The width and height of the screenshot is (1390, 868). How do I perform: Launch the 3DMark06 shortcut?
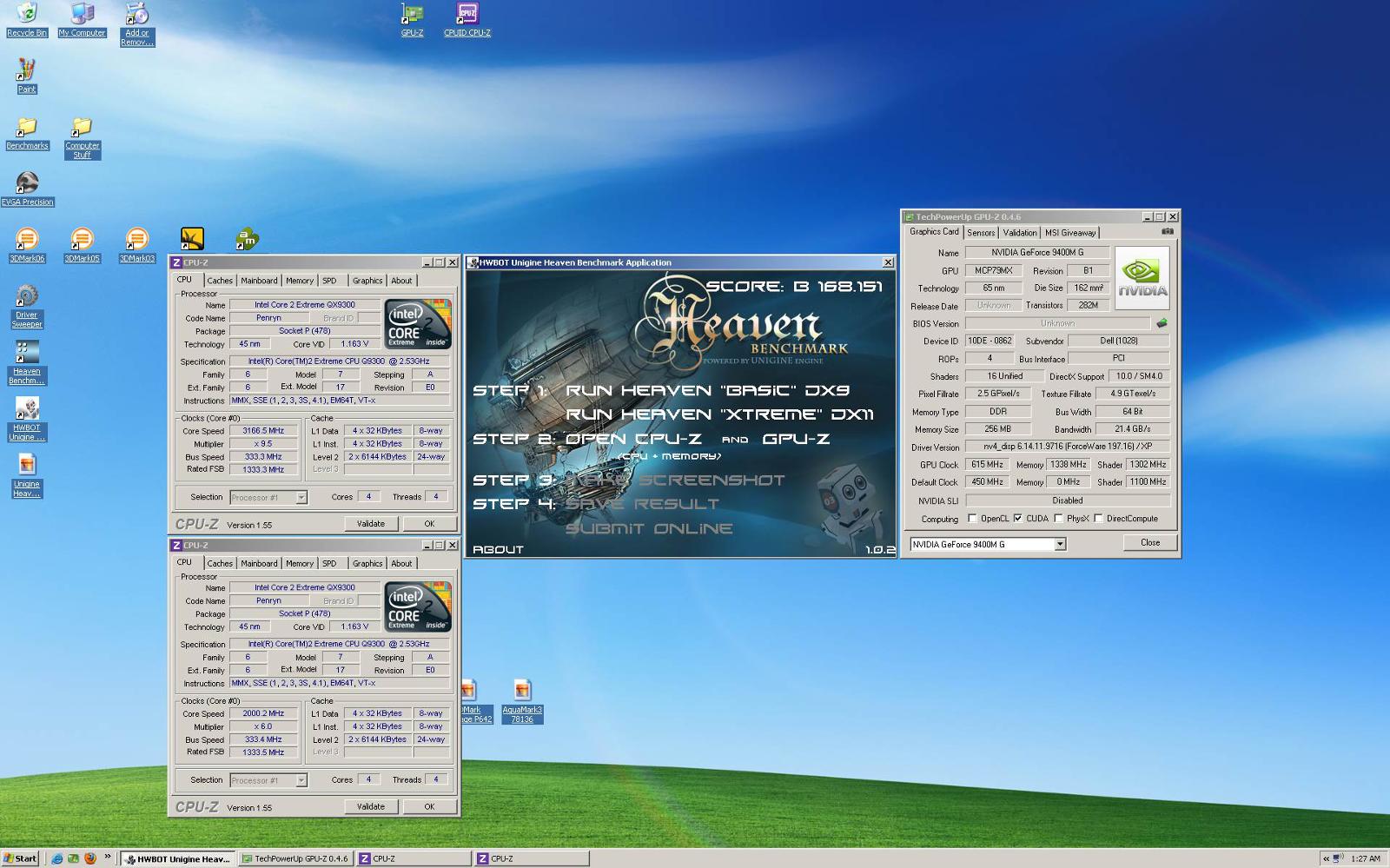pos(27,244)
